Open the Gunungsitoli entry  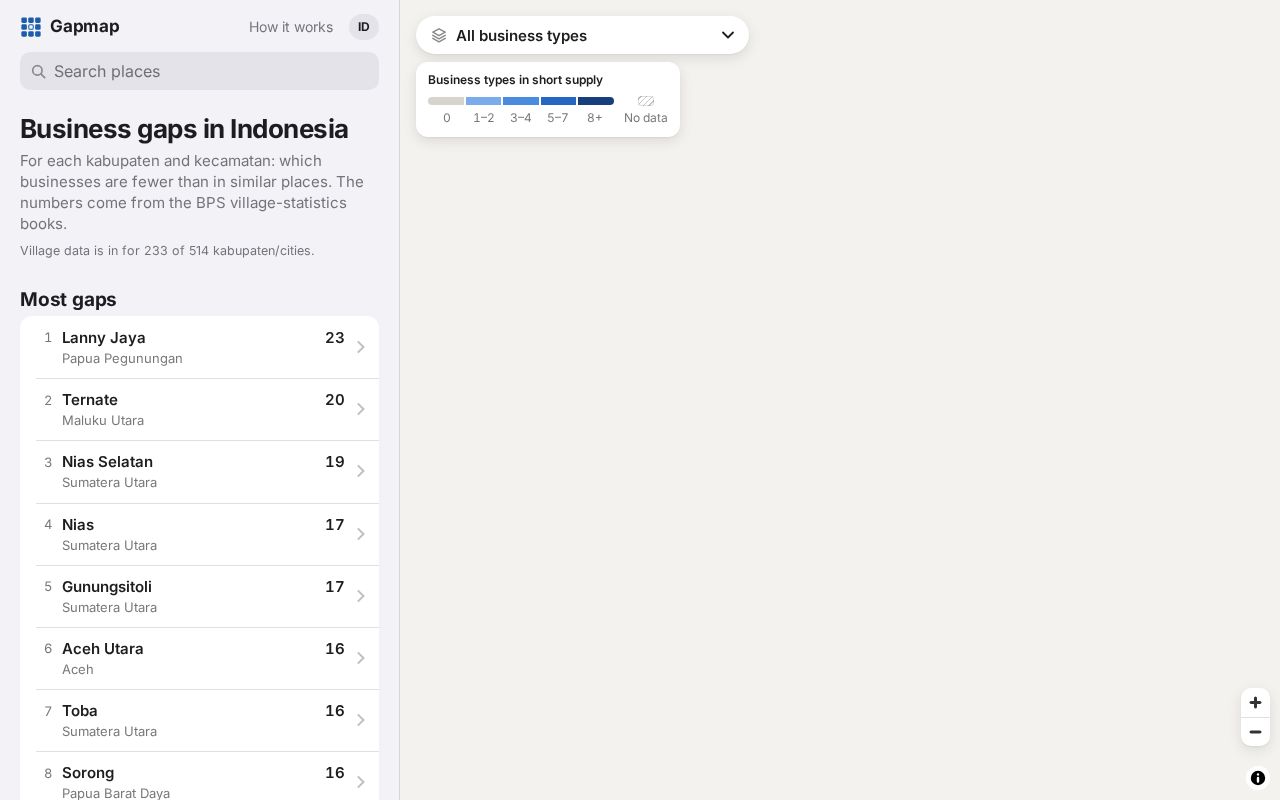tap(199, 596)
